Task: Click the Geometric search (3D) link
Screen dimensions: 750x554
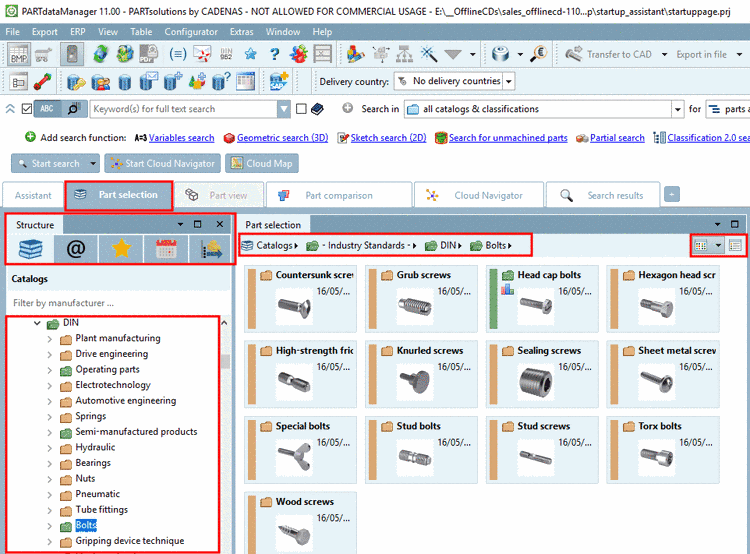Action: (x=282, y=138)
